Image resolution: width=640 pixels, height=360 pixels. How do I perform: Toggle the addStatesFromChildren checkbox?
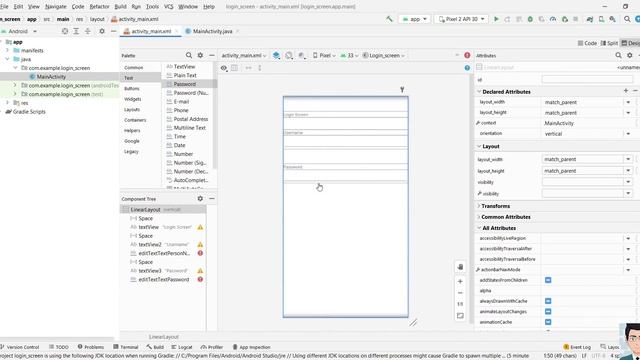tap(548, 280)
